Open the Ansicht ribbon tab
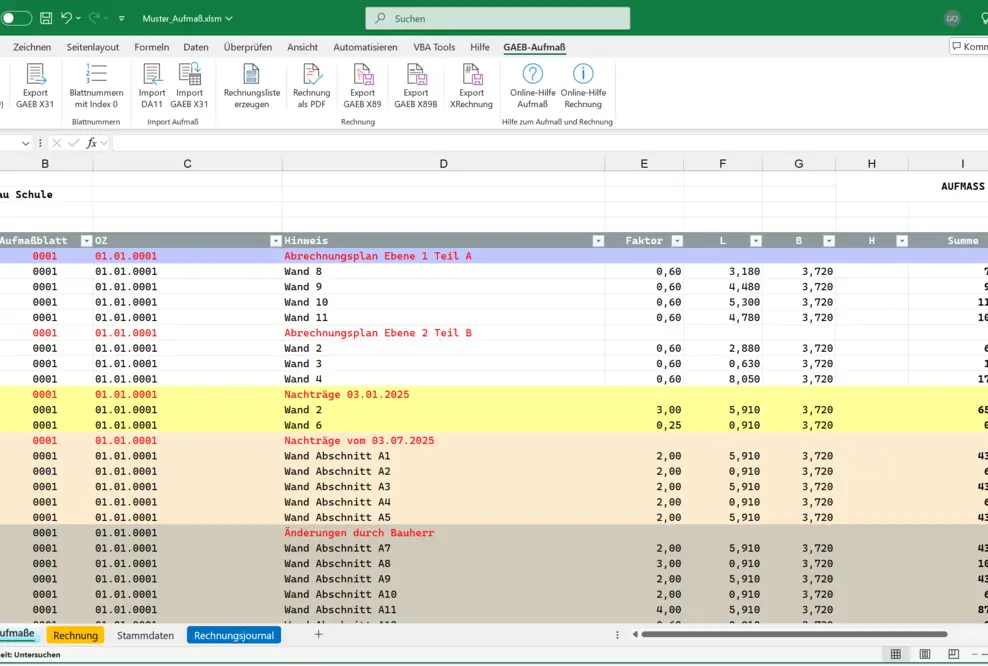 tap(302, 47)
